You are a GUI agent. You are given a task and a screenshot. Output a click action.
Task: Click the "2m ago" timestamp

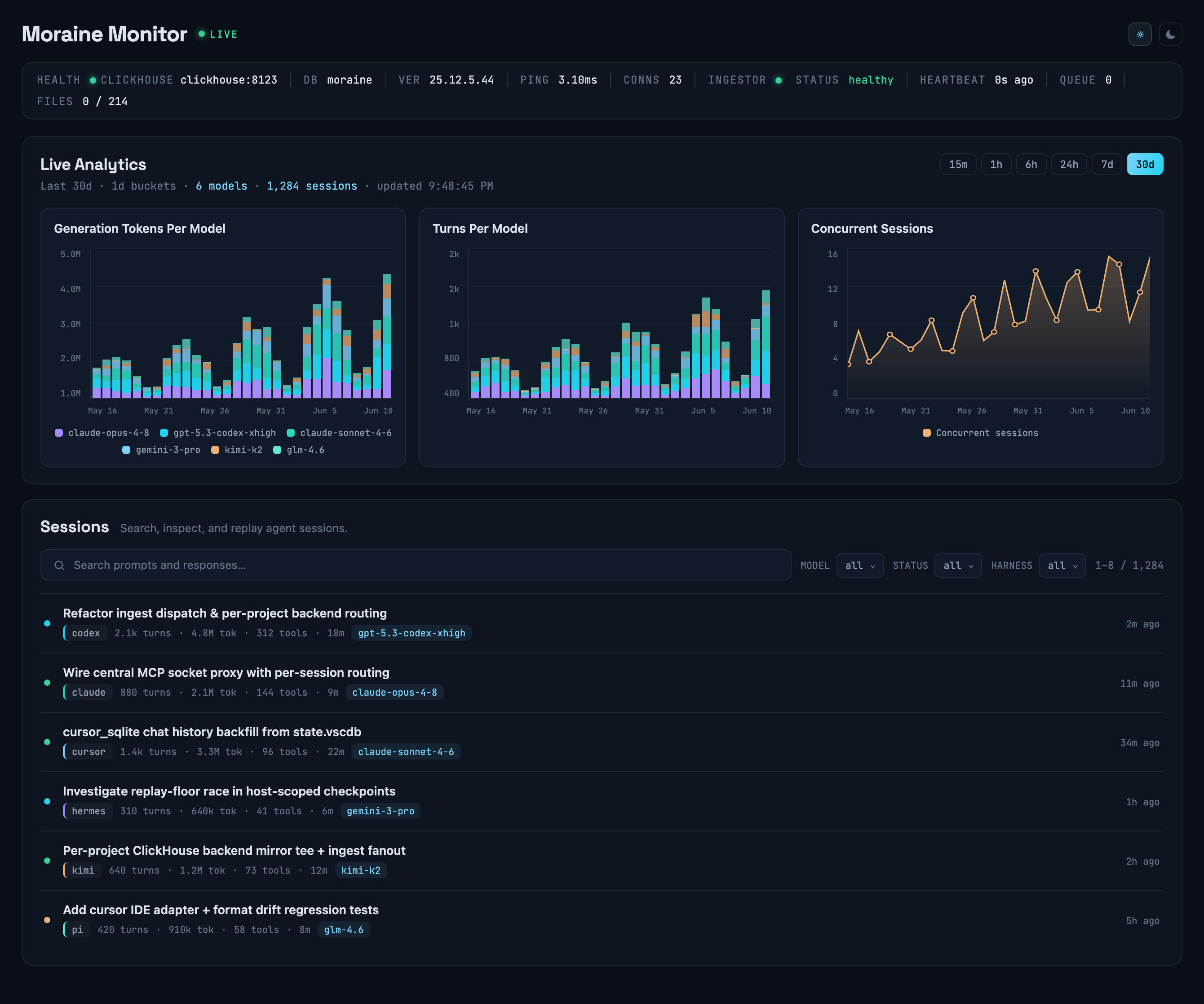point(1142,624)
